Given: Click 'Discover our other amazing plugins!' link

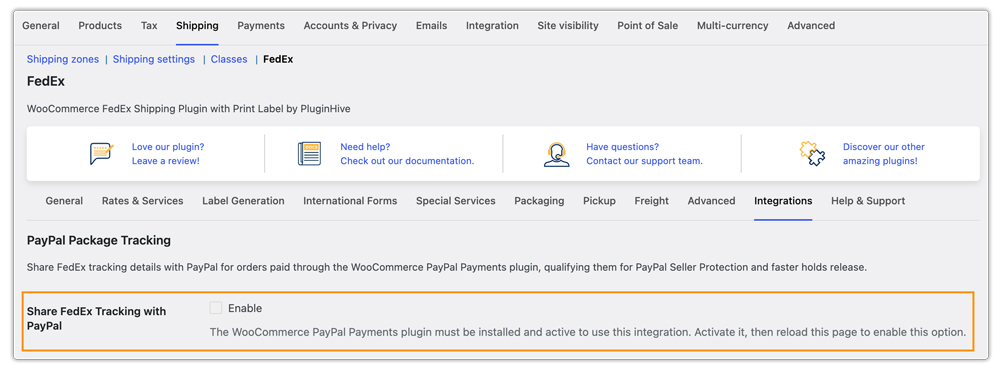Looking at the screenshot, I should click(x=883, y=154).
